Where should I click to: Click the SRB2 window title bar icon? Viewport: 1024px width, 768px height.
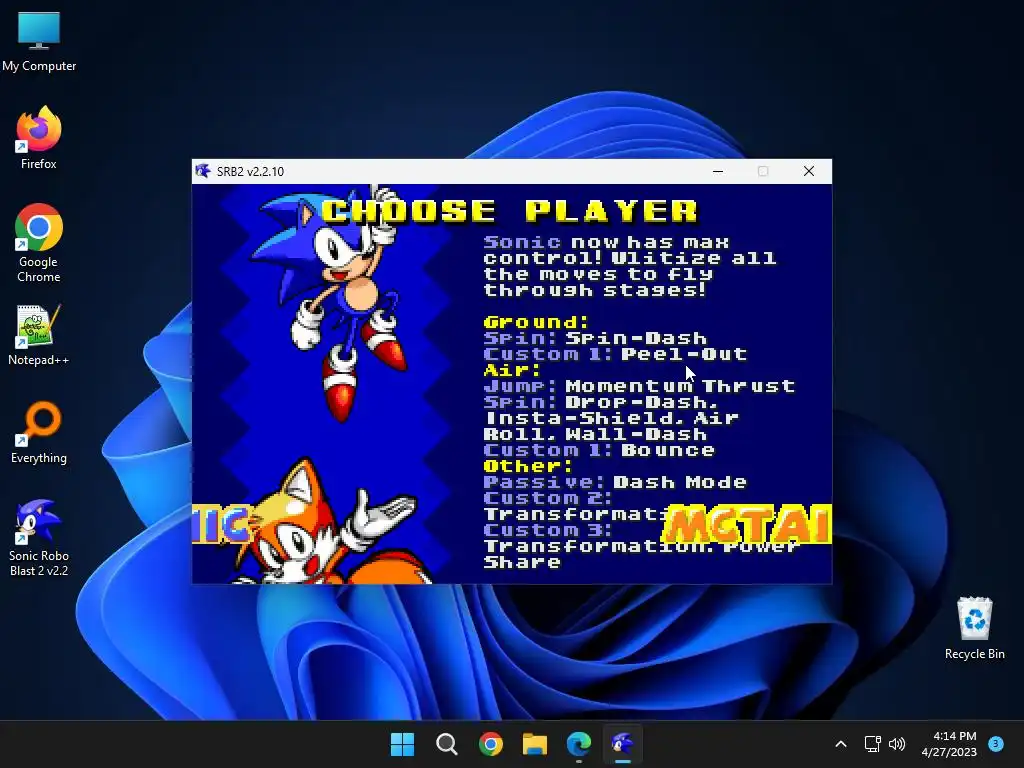[x=203, y=171]
